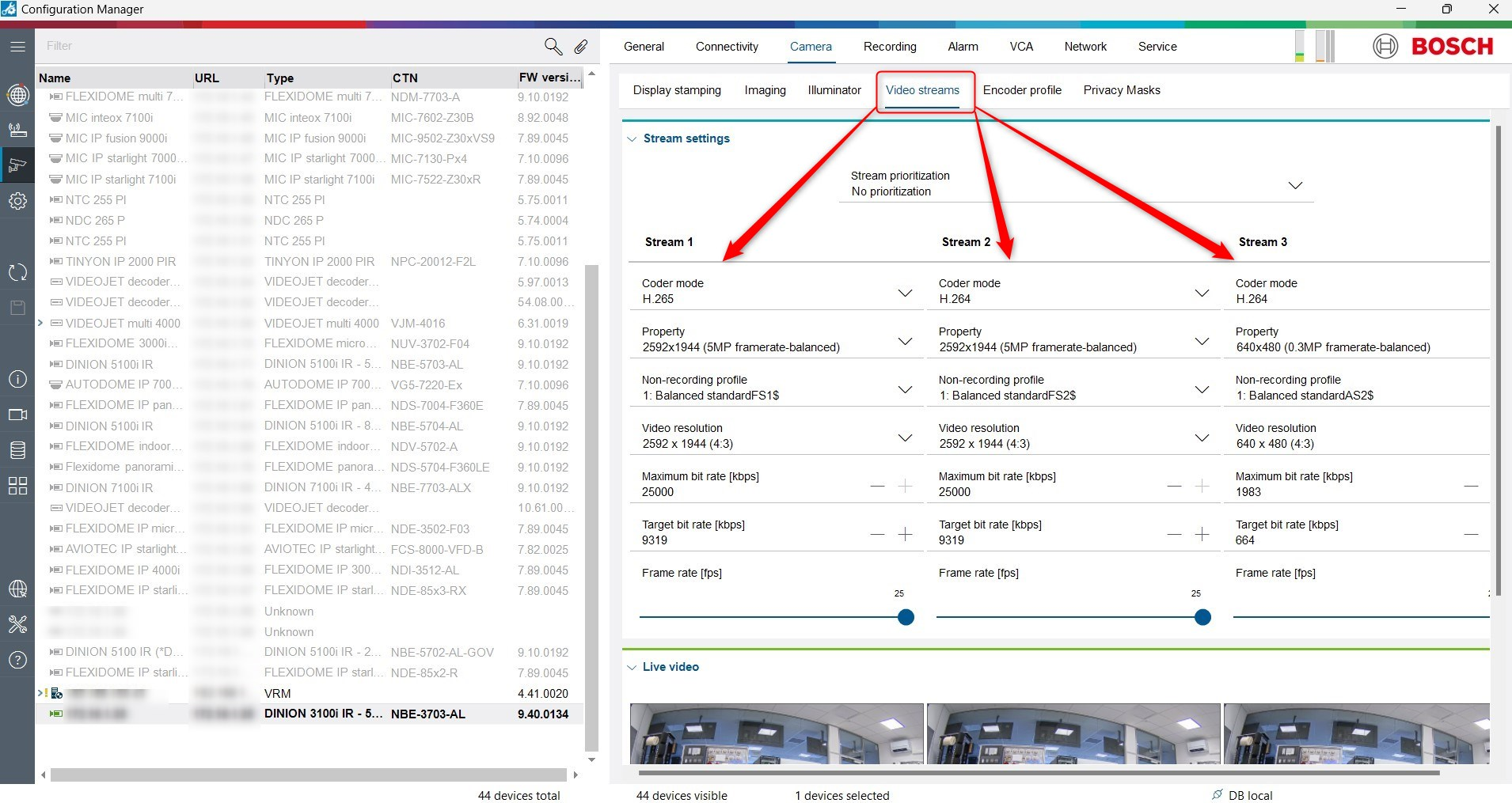Click the Stream 2 frame rate slider handle
The image size is (1512, 803).
click(x=1202, y=617)
